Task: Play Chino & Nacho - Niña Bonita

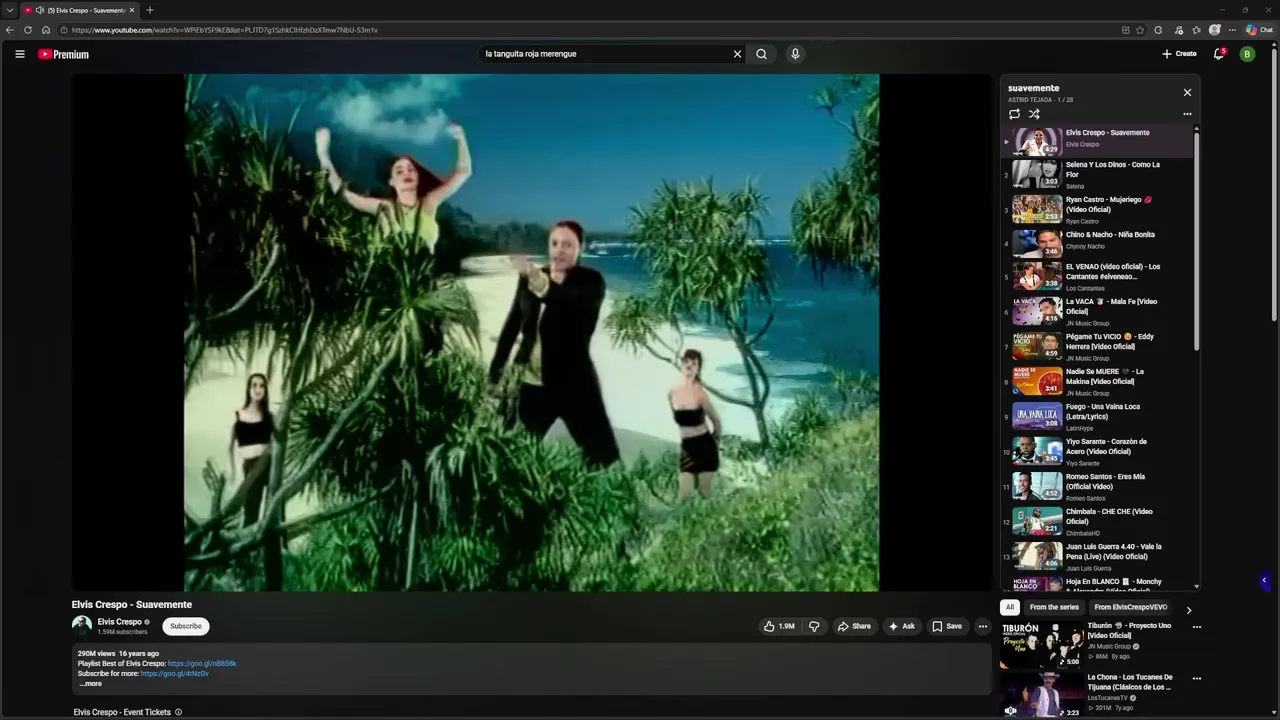Action: tap(1097, 243)
